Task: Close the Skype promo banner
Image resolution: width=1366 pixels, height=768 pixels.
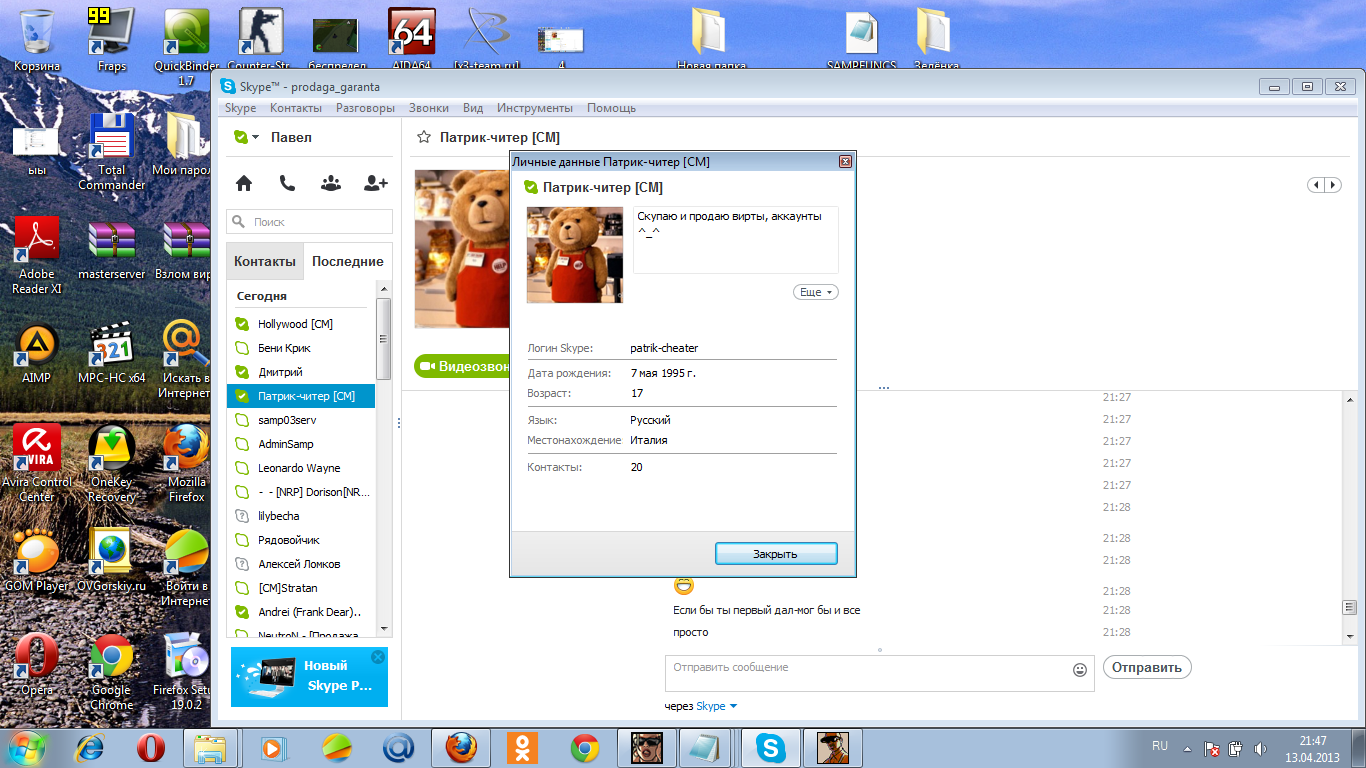Action: [x=377, y=657]
